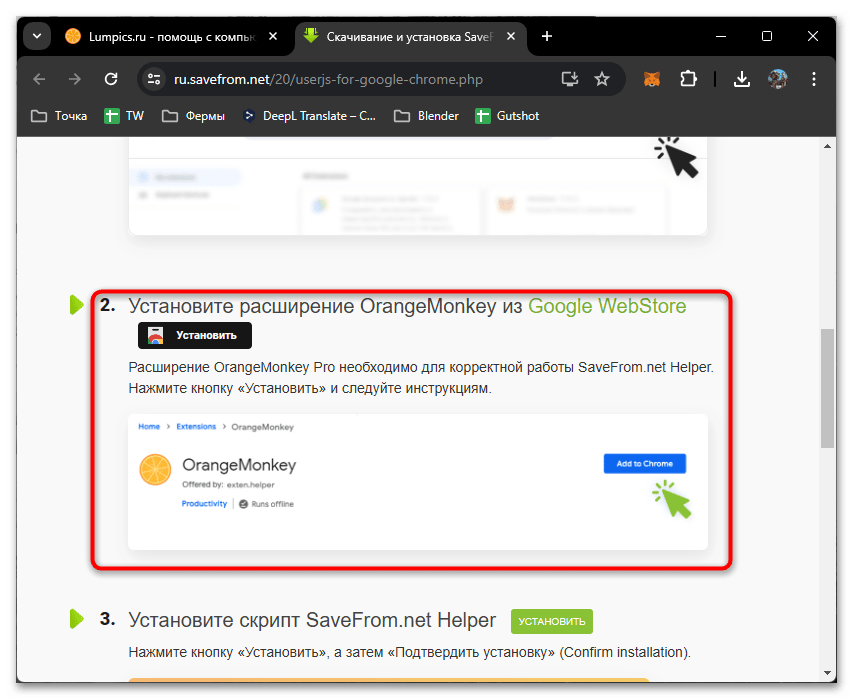
Task: Open site information icon in address bar
Action: pyautogui.click(x=153, y=79)
